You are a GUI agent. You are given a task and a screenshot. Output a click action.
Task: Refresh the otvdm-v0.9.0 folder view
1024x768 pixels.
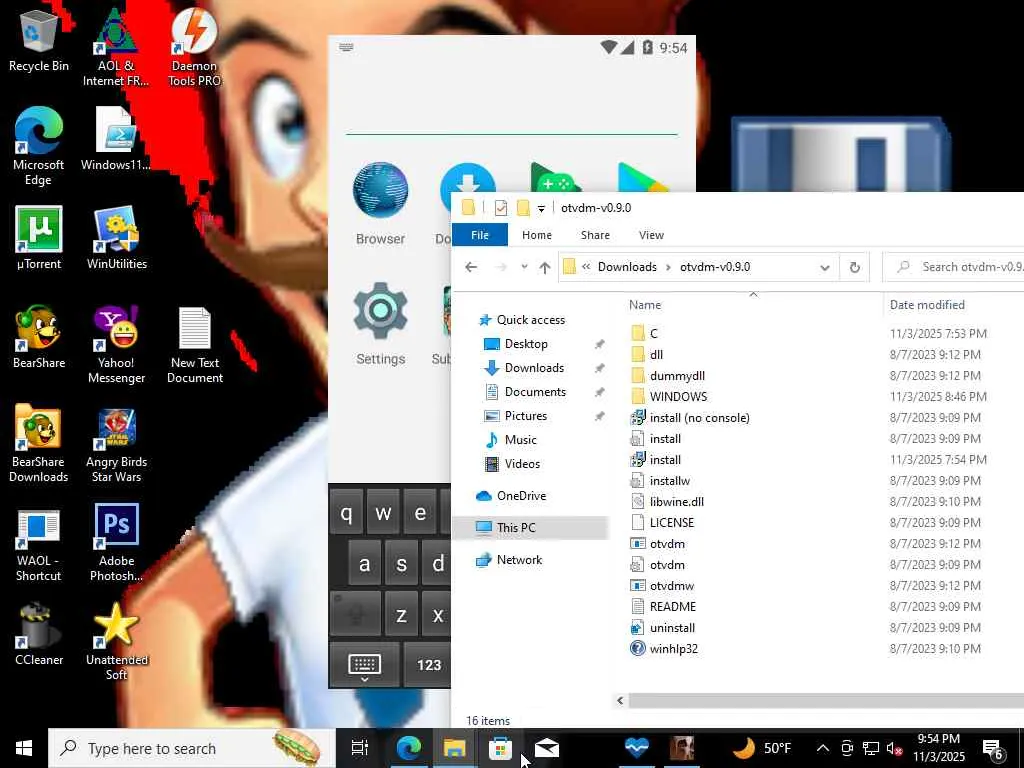click(x=854, y=267)
